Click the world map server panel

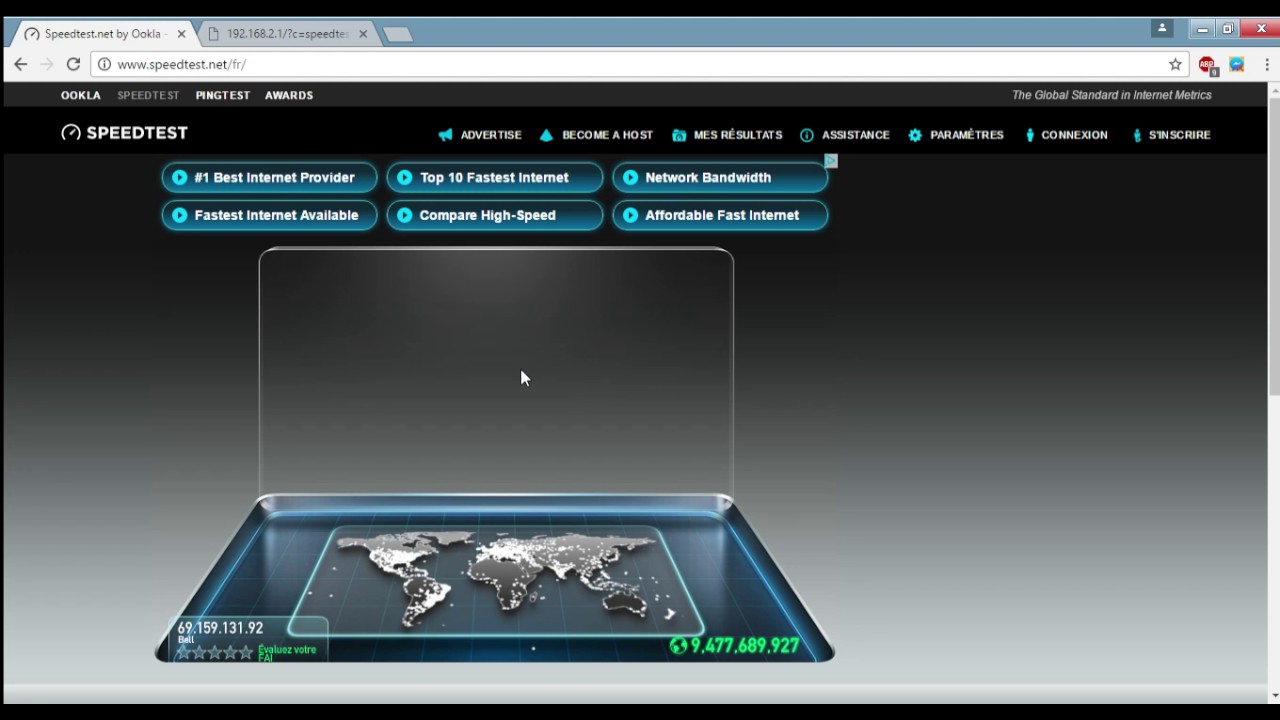pyautogui.click(x=497, y=580)
